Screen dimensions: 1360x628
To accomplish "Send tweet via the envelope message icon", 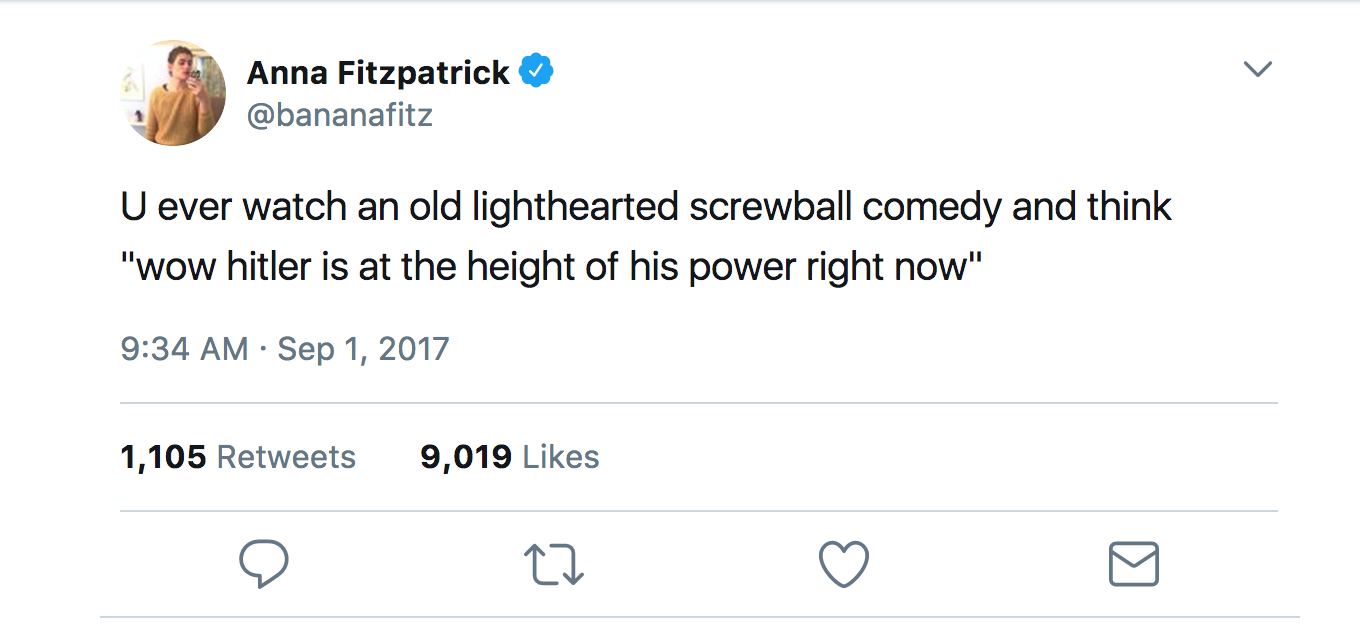I will (x=1134, y=564).
